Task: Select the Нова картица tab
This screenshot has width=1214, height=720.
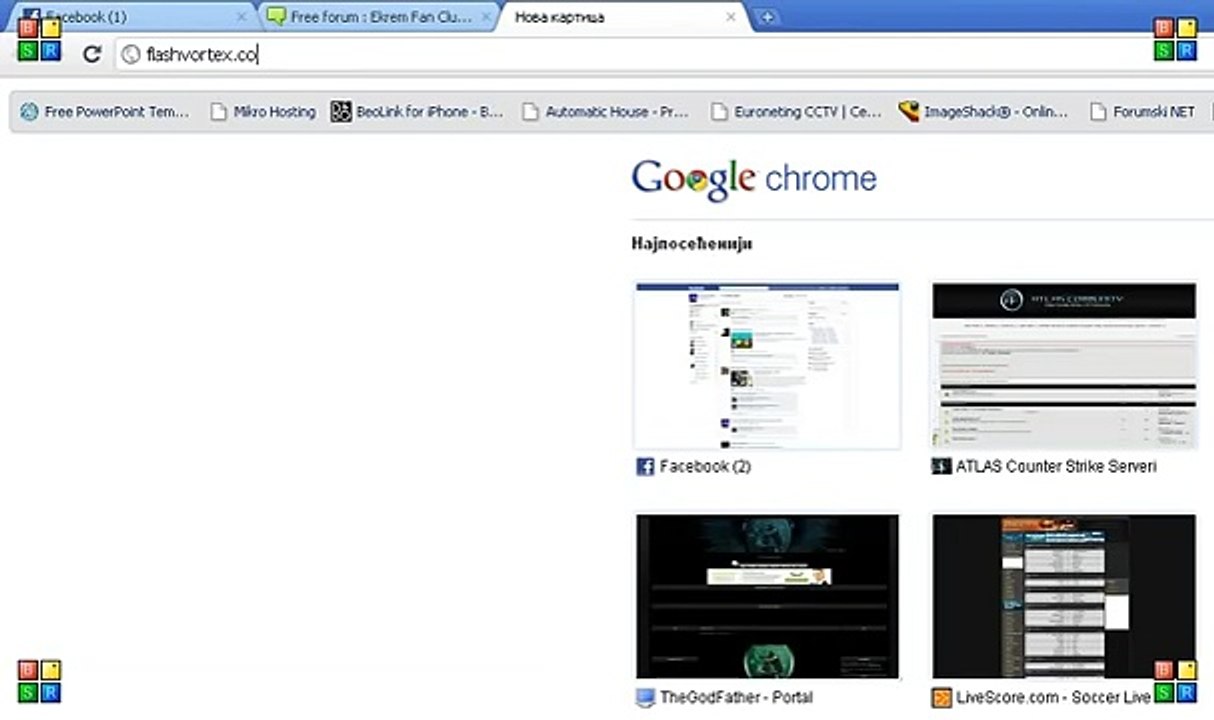Action: point(623,17)
